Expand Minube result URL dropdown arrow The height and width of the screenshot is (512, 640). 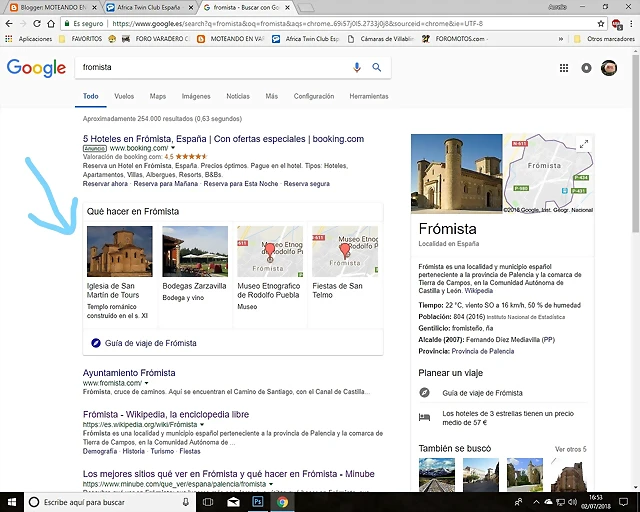[x=271, y=484]
